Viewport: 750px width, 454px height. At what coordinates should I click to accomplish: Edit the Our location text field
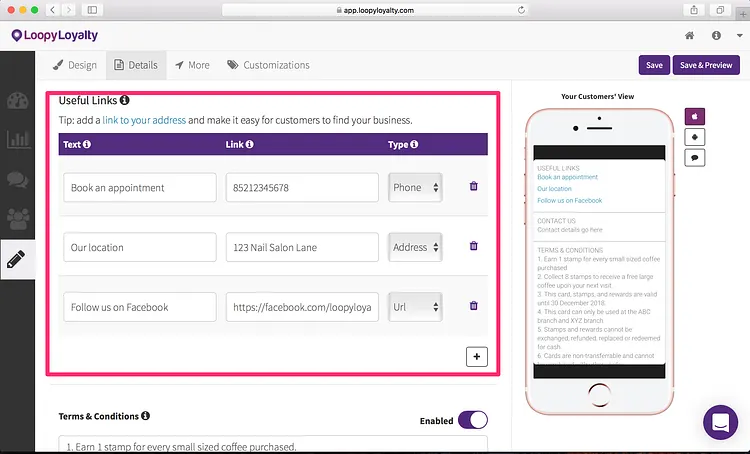pyautogui.click(x=140, y=247)
